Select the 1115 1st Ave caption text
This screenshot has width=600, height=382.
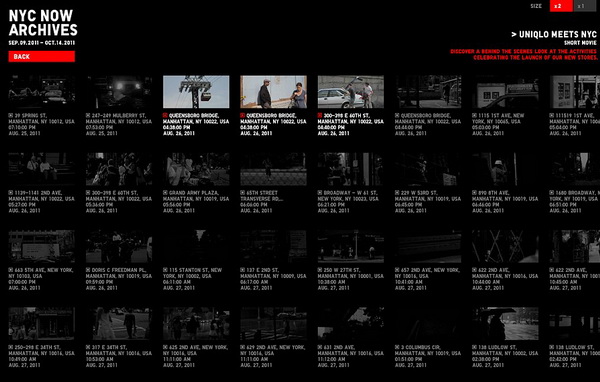(x=498, y=124)
